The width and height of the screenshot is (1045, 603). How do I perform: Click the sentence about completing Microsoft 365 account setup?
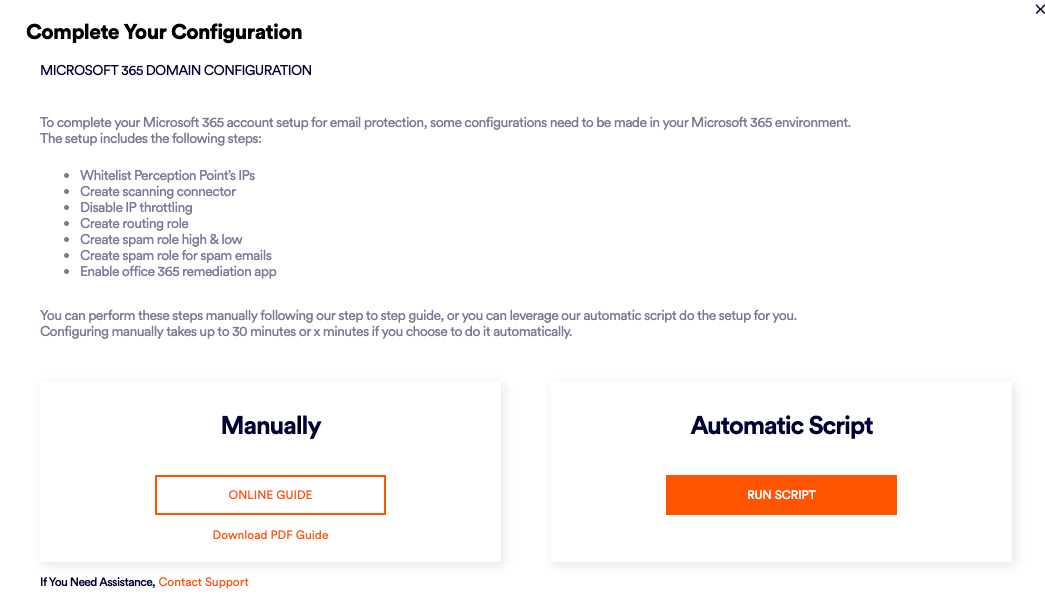coord(445,123)
